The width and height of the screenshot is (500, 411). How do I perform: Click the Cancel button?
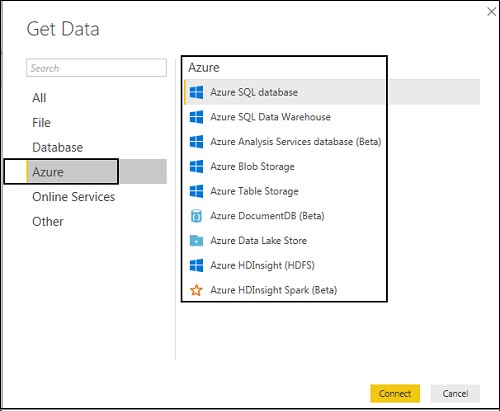tap(455, 394)
